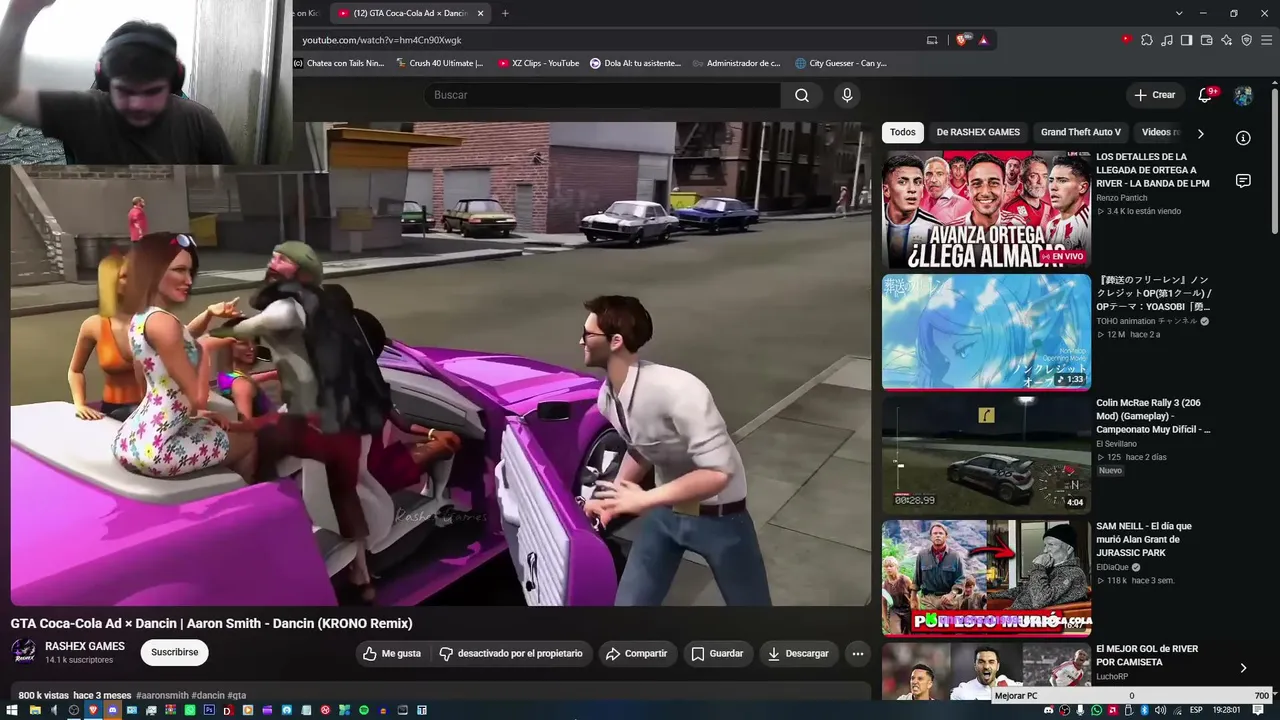
Task: Click the ESP language indicator in taskbar
Action: tap(1196, 710)
